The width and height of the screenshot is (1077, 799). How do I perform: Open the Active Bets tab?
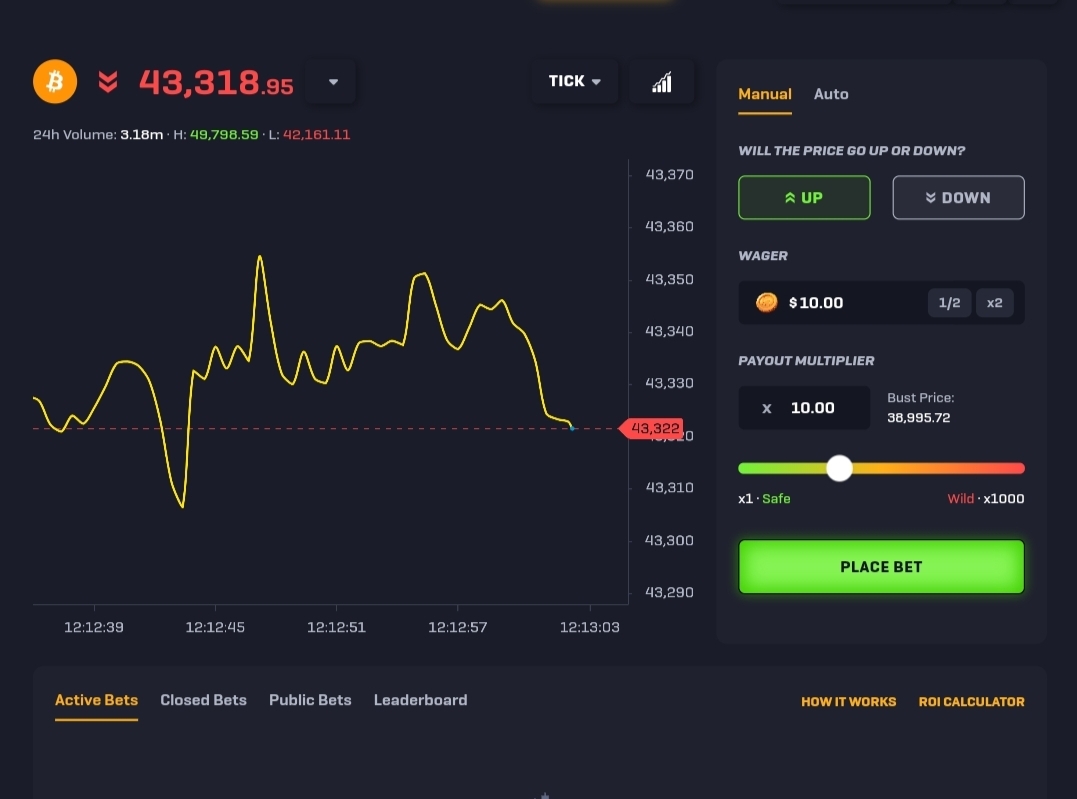[96, 700]
